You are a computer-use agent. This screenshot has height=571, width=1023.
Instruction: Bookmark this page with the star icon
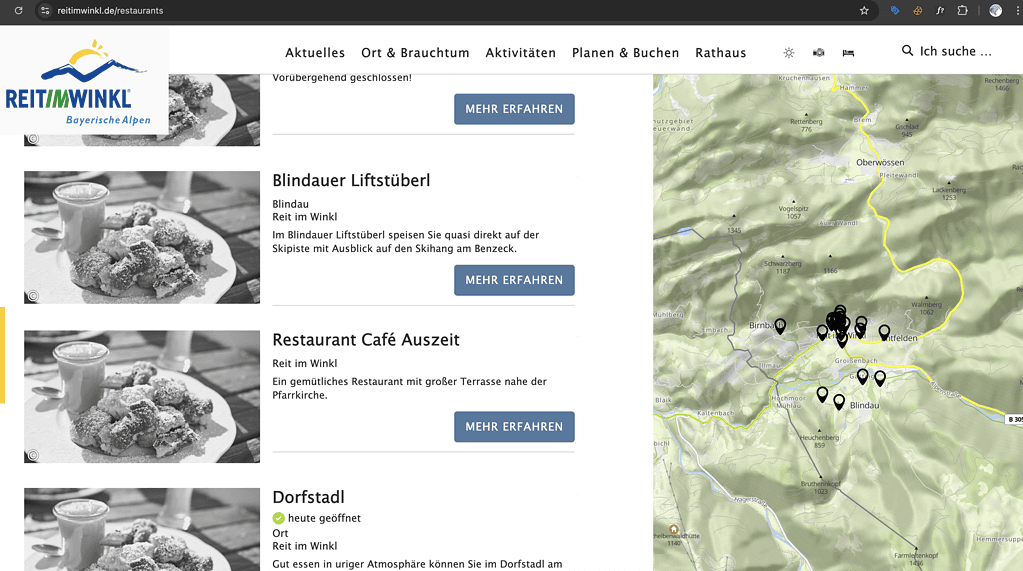pyautogui.click(x=864, y=11)
